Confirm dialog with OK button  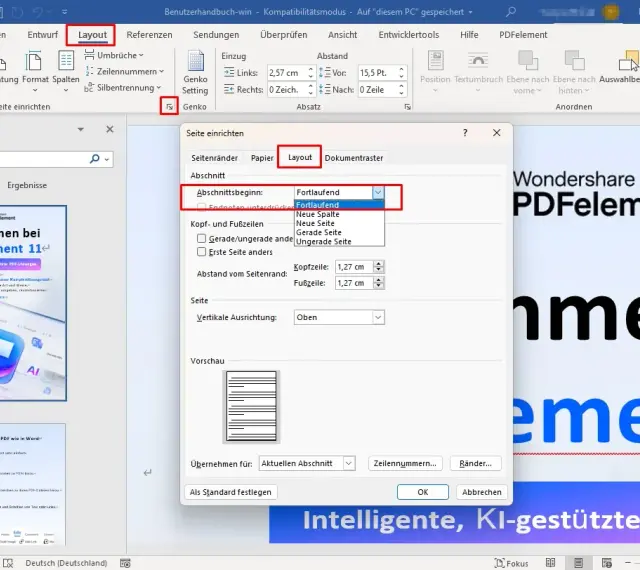pos(422,492)
